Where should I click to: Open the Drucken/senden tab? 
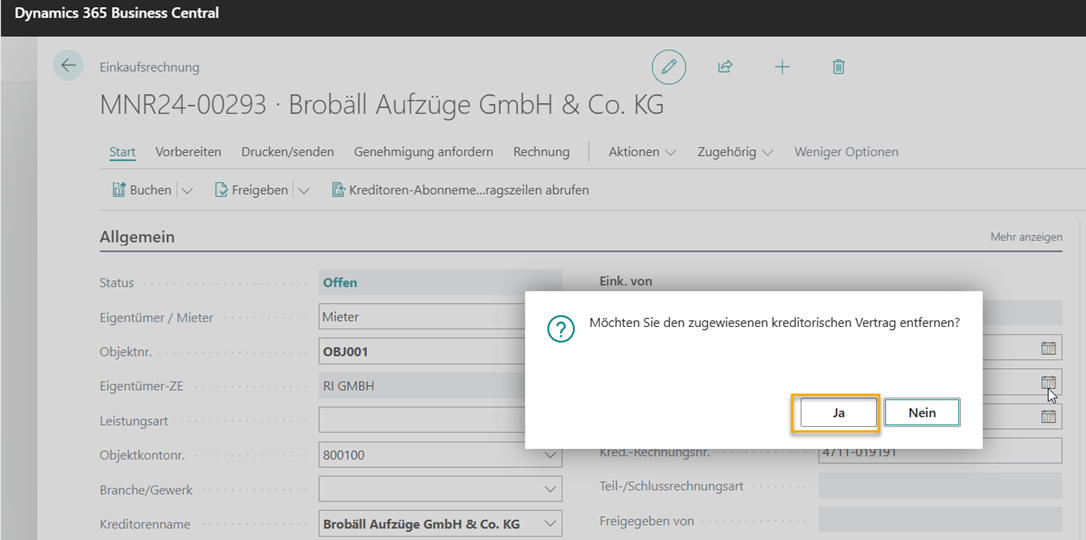click(287, 152)
